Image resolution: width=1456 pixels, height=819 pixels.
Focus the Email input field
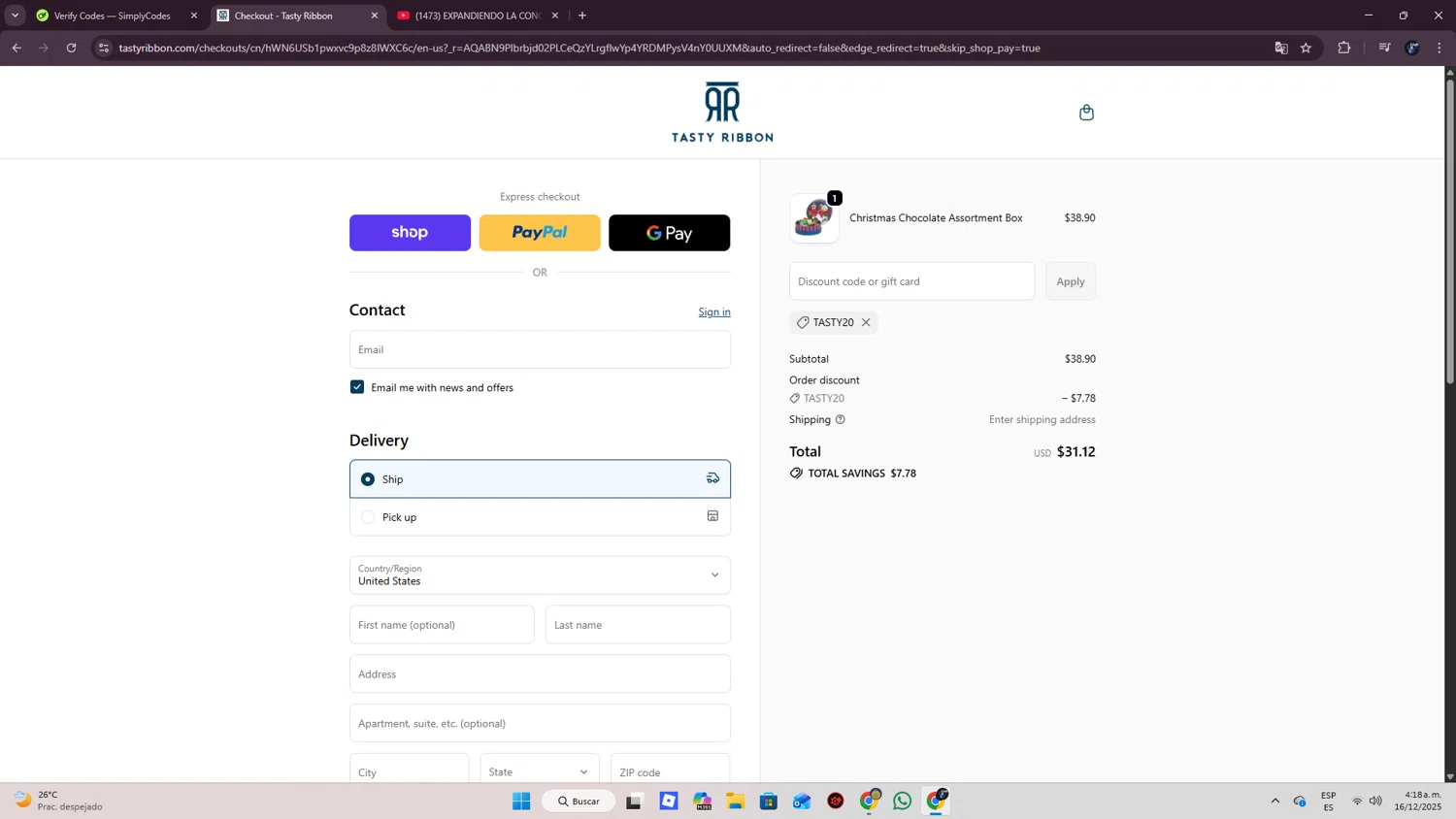click(x=540, y=349)
